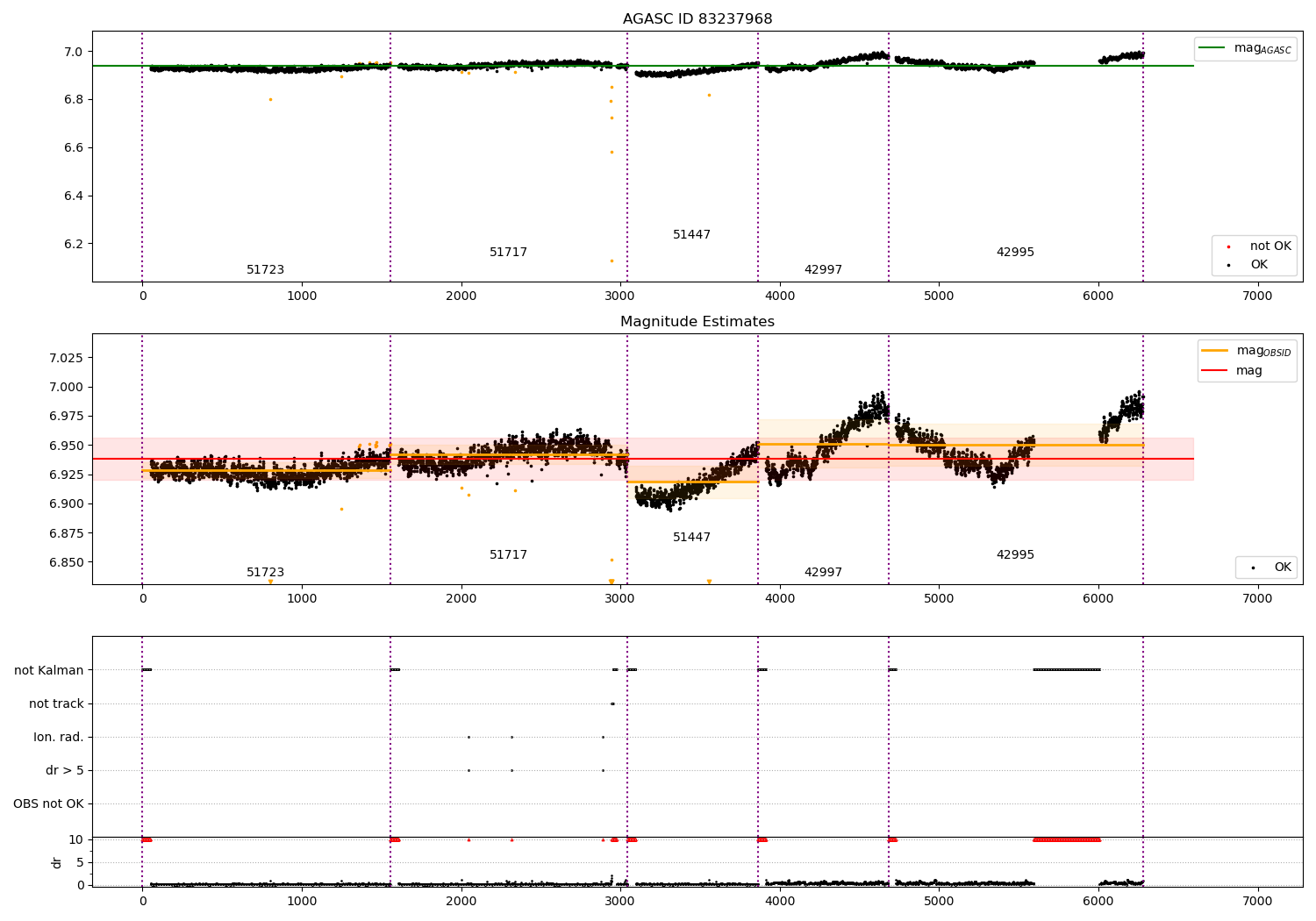This screenshot has height=921, width=1316.
Task: Click OBSID label 42995 in Magnitude Estimates plot
Action: tap(1015, 555)
